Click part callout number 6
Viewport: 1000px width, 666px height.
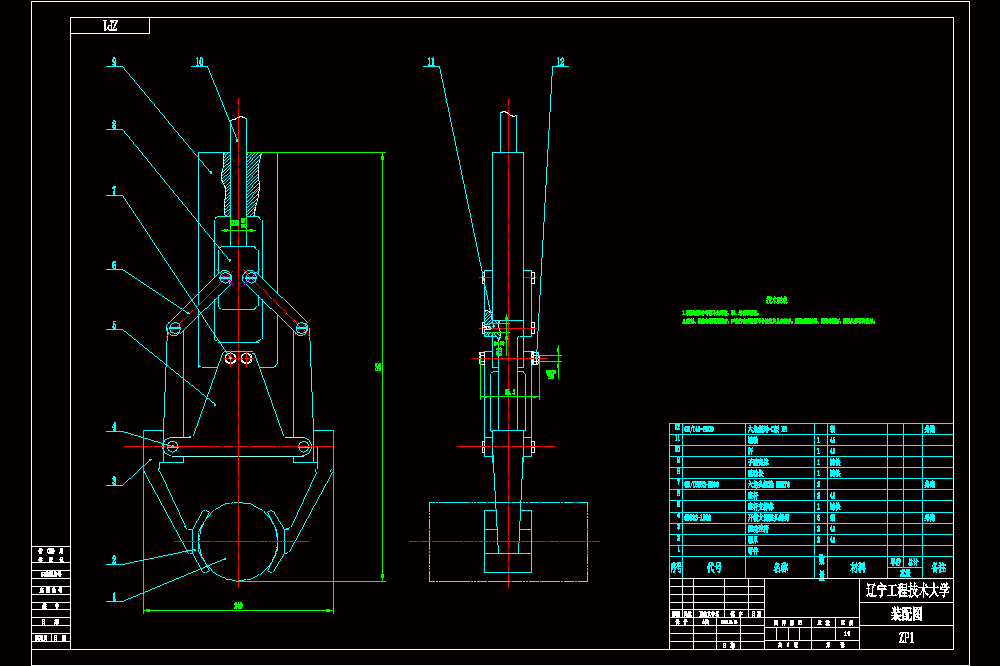(x=114, y=265)
